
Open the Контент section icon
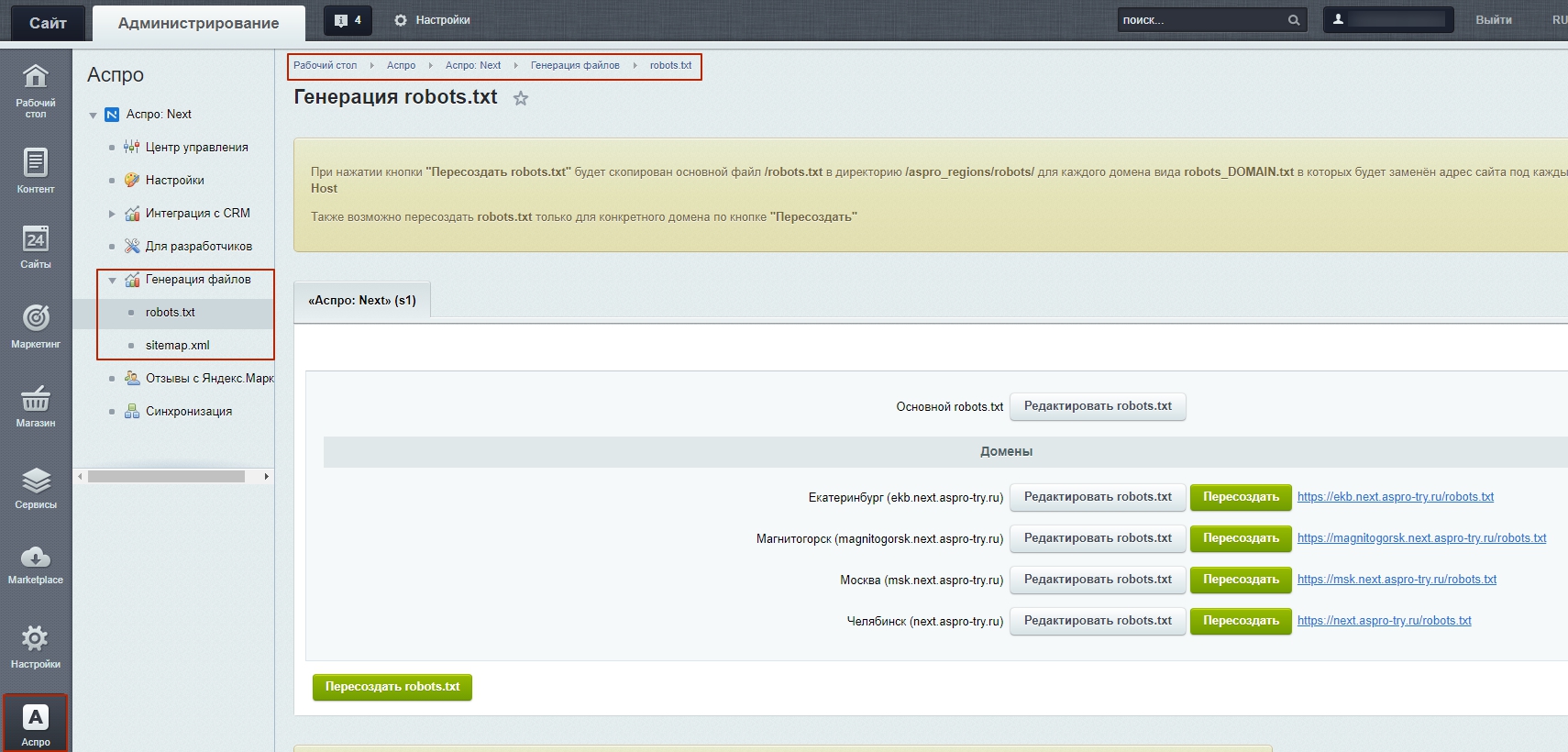[36, 162]
